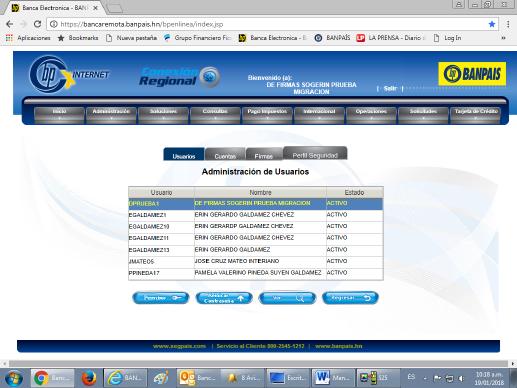
Task: Click the BANPAIS logo banner
Action: coord(472,74)
